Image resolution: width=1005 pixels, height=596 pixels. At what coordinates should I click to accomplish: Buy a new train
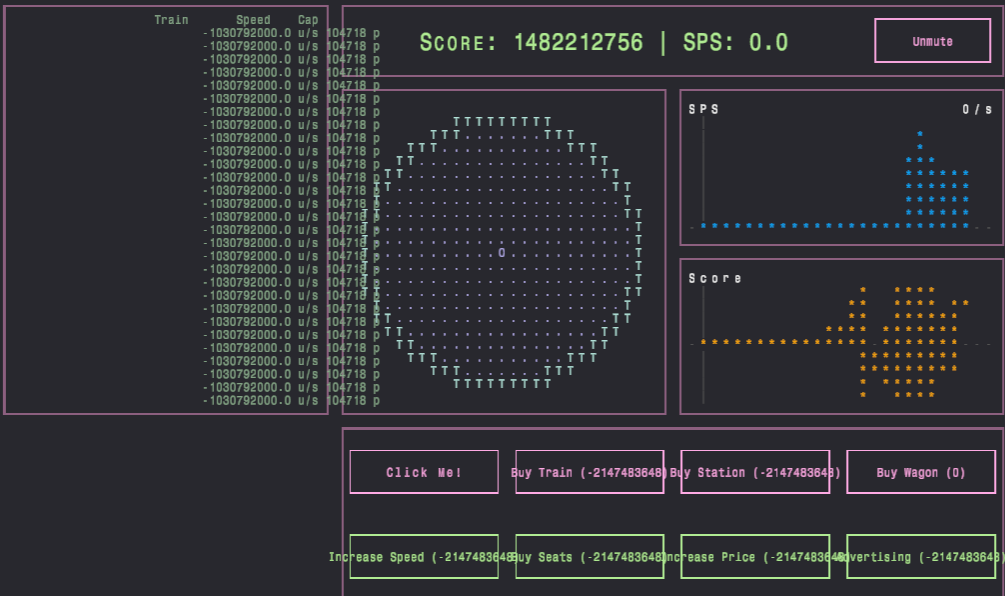pyautogui.click(x=589, y=472)
